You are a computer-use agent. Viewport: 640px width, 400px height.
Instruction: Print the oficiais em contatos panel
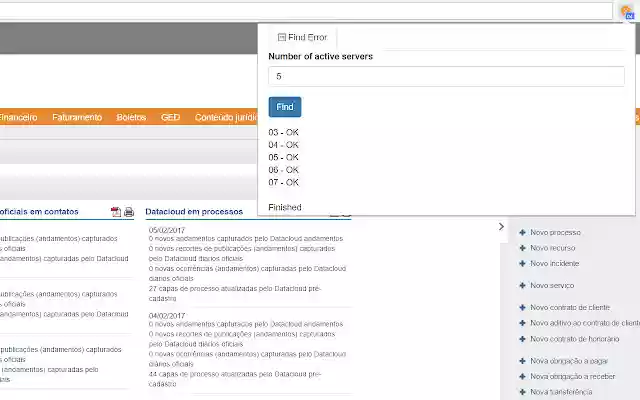129,212
